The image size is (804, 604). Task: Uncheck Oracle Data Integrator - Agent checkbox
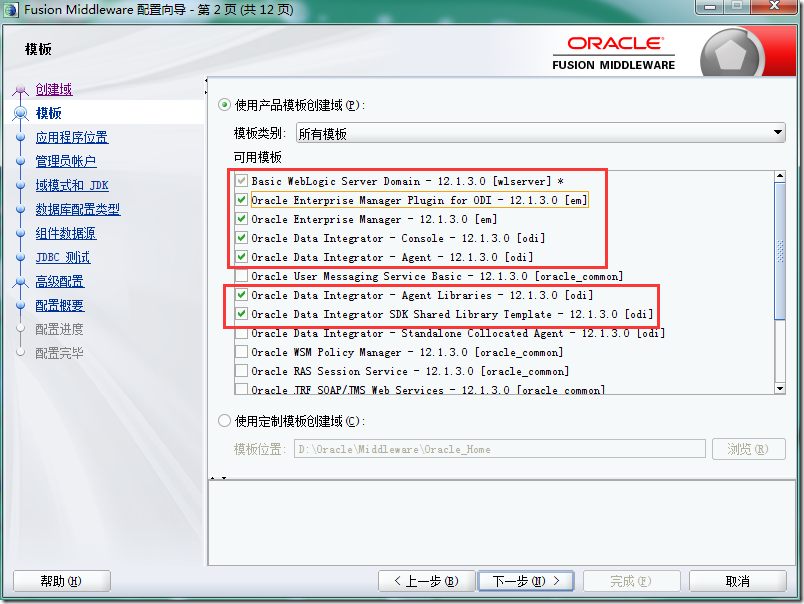[242, 256]
